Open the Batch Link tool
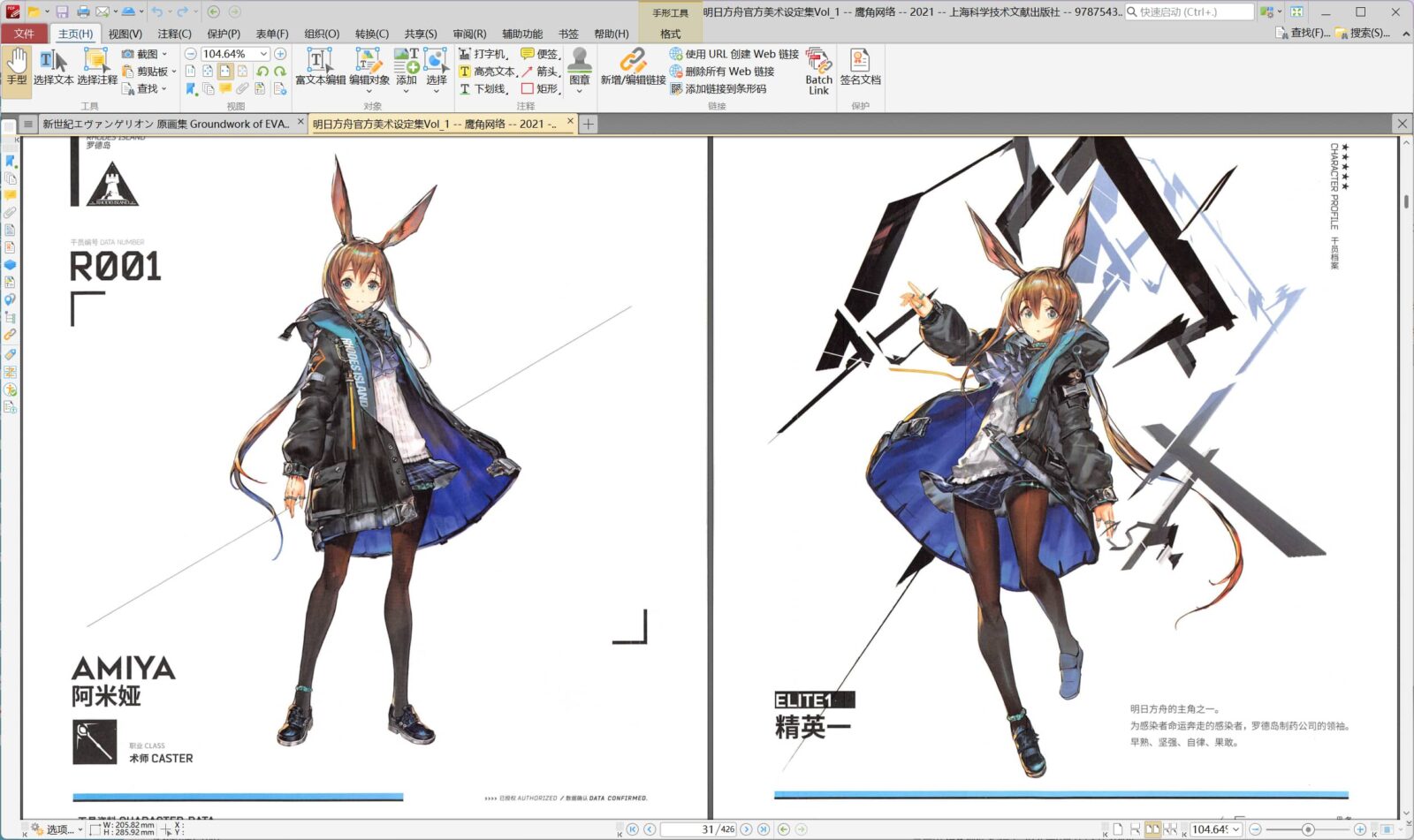This screenshot has width=1414, height=840. [818, 71]
